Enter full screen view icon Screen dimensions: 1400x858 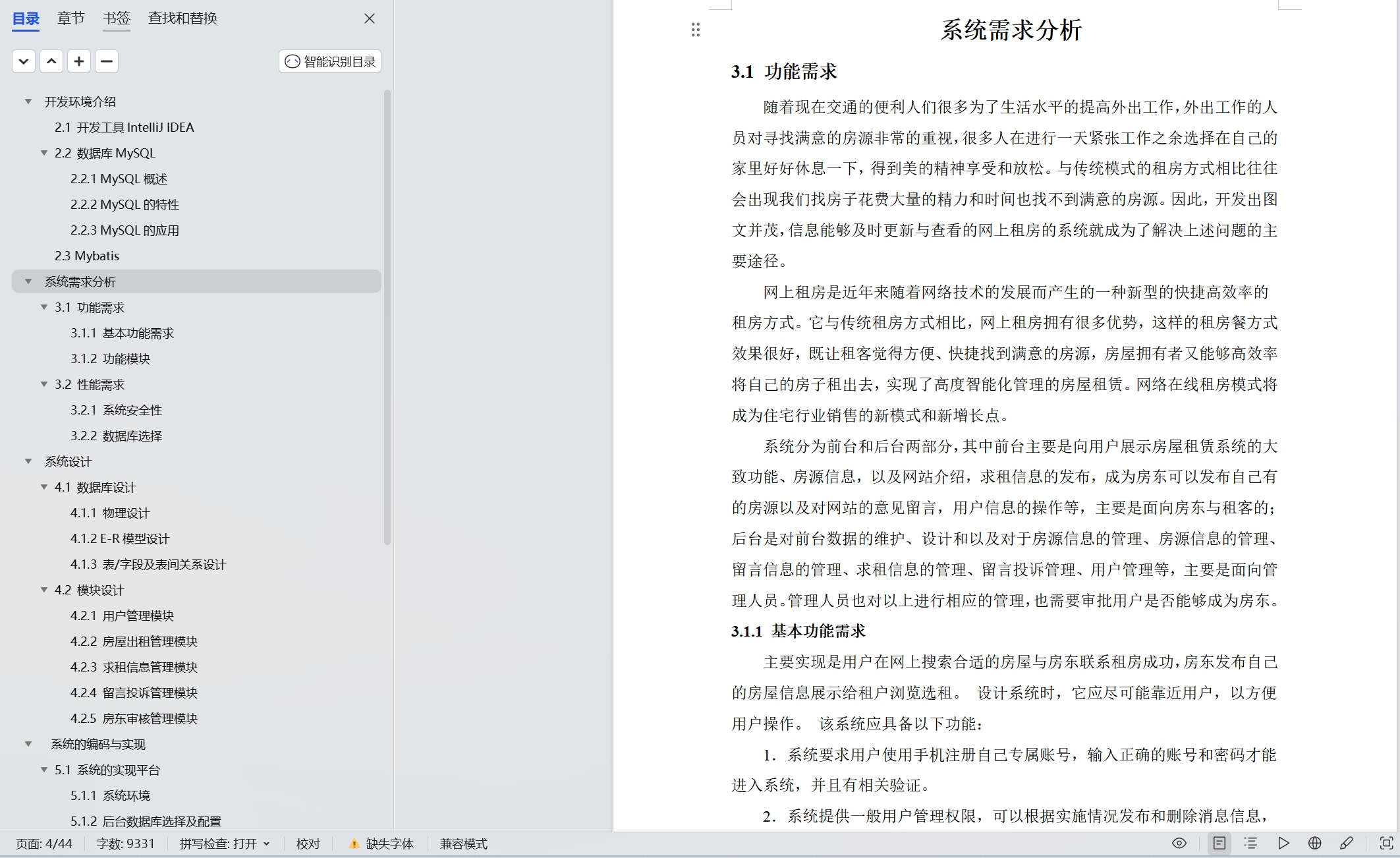click(x=1386, y=844)
